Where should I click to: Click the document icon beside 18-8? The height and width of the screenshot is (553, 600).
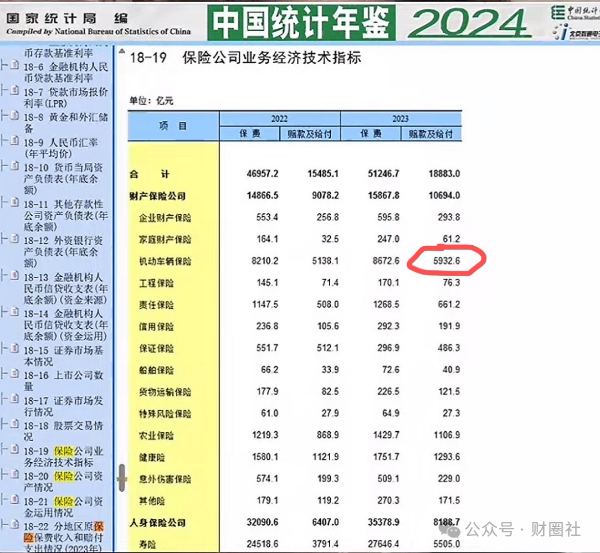15,115
